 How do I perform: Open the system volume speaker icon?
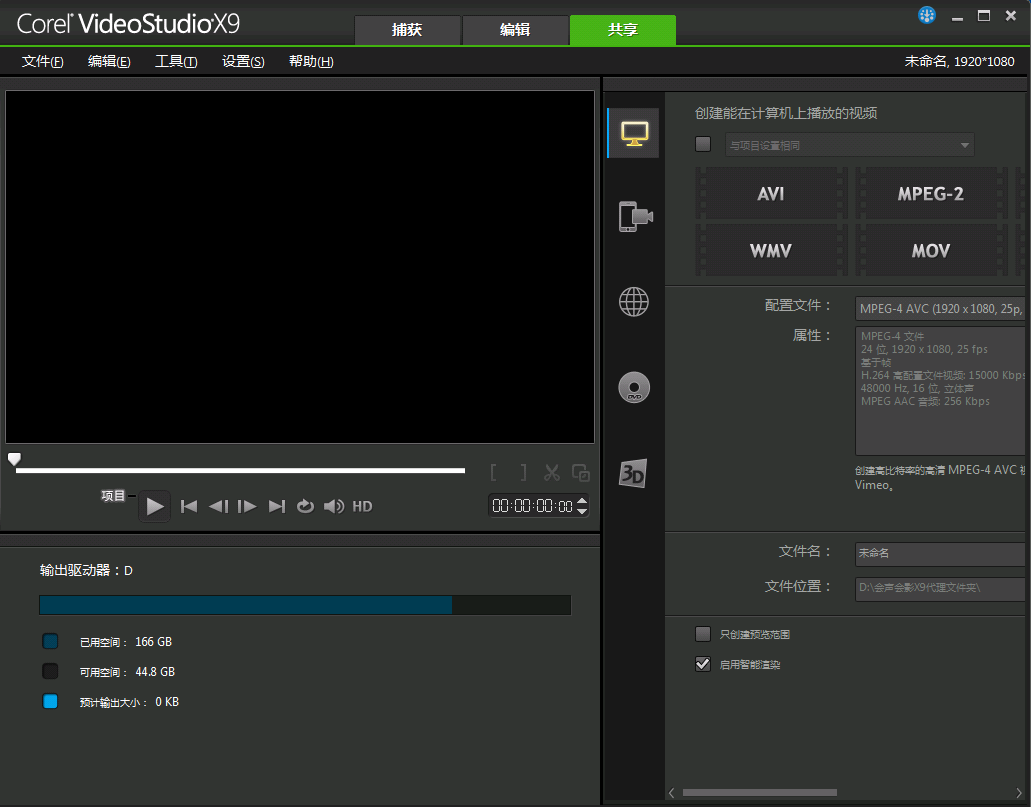(x=334, y=506)
